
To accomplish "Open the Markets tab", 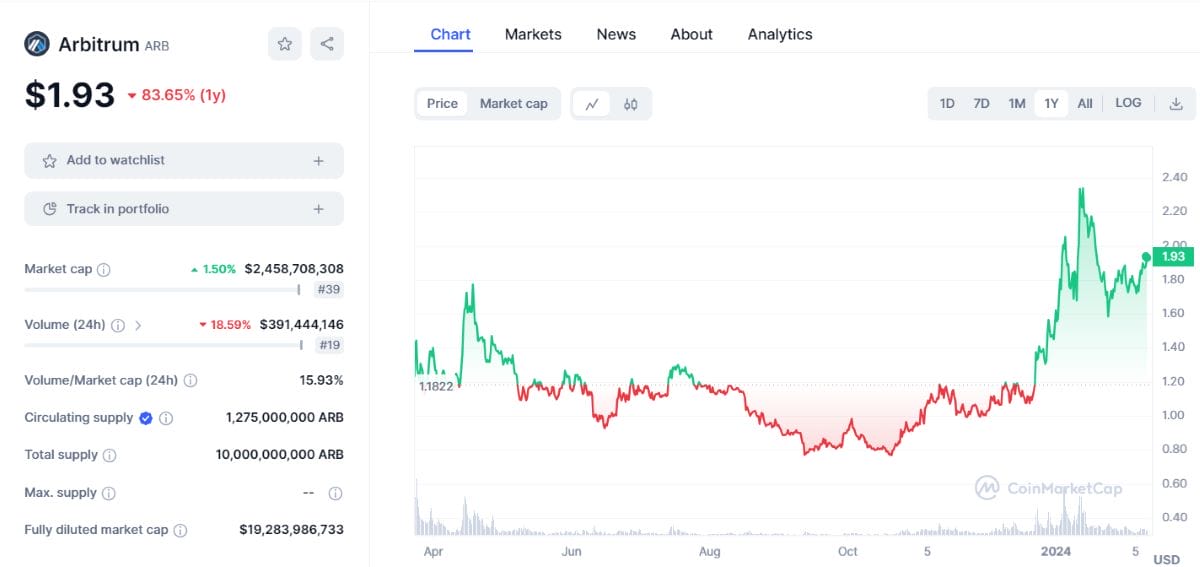I will tap(533, 34).
